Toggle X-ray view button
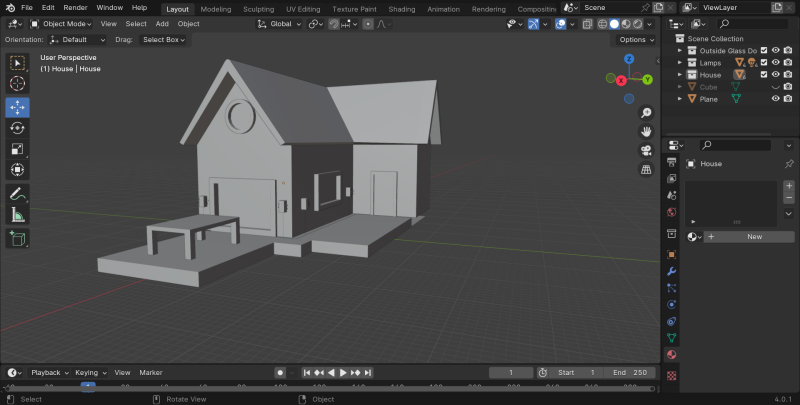This screenshot has height=405, width=800. tap(588, 24)
